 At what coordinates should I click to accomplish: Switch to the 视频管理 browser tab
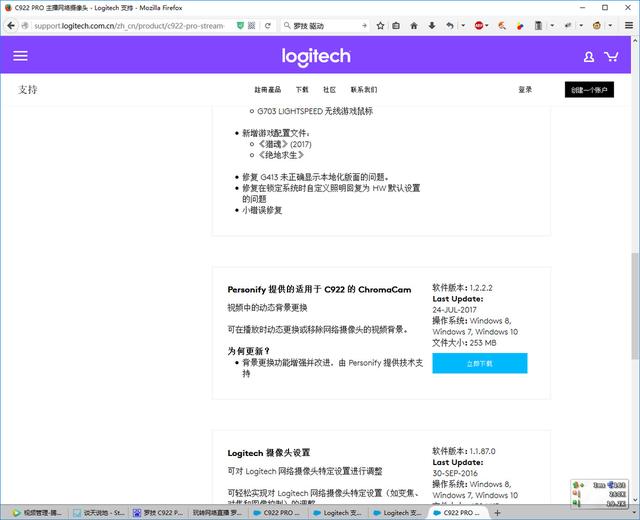pyautogui.click(x=37, y=513)
